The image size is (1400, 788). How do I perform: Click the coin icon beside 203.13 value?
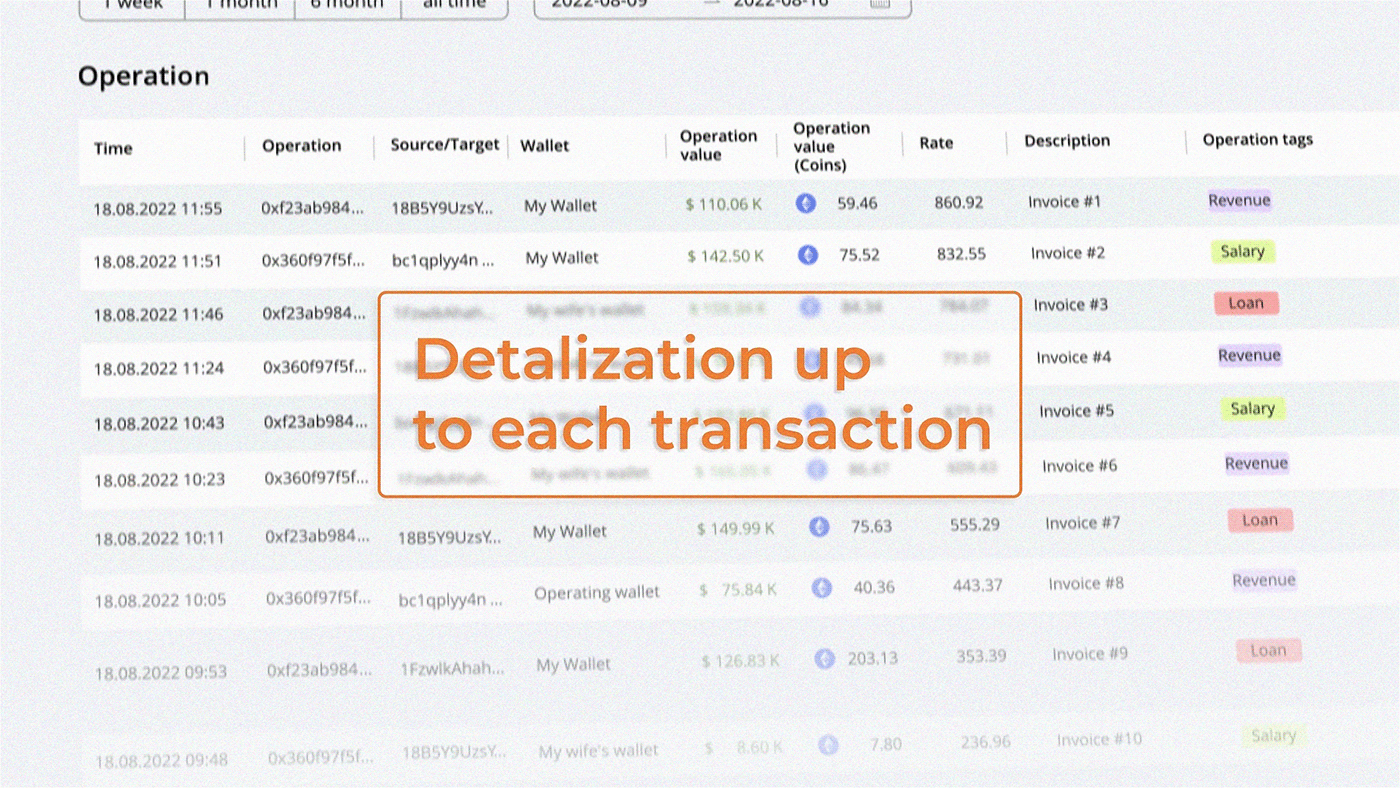[x=824, y=658]
